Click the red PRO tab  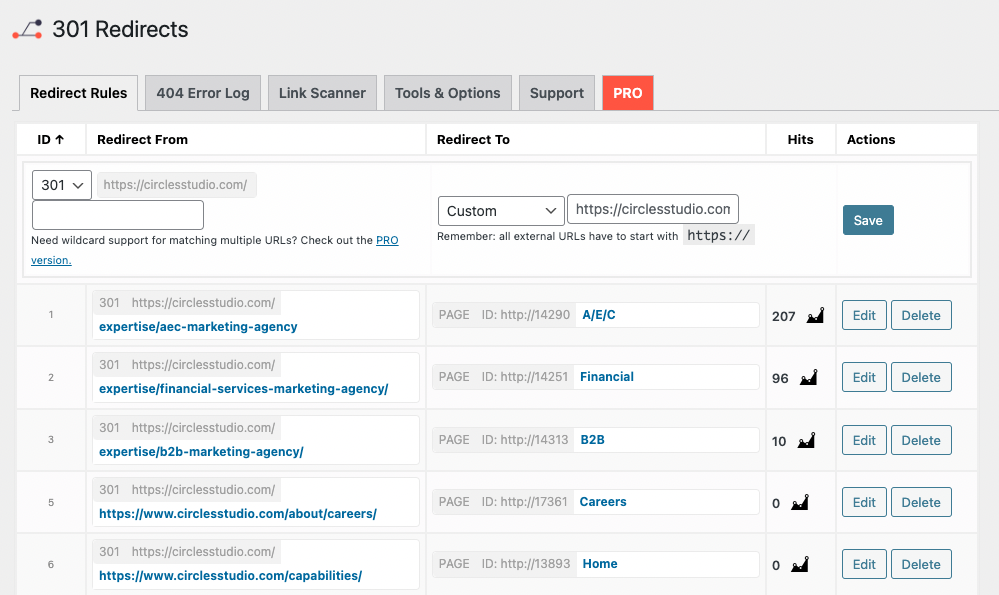627,92
